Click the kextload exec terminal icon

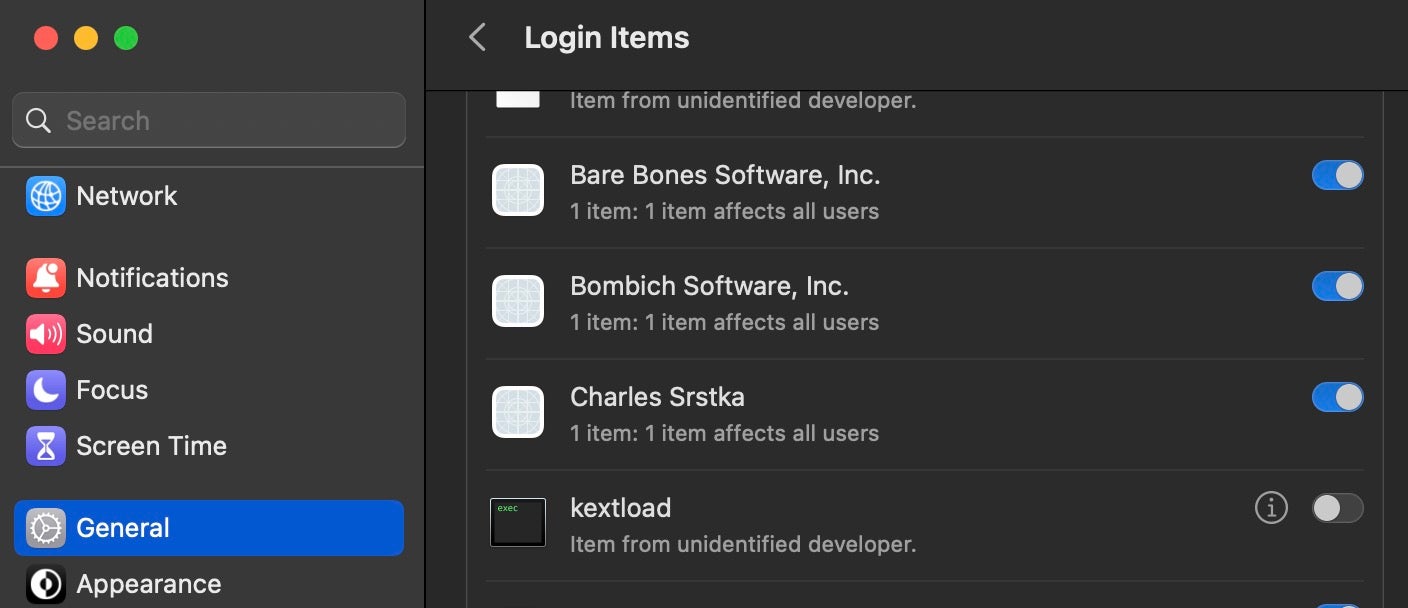(x=518, y=522)
